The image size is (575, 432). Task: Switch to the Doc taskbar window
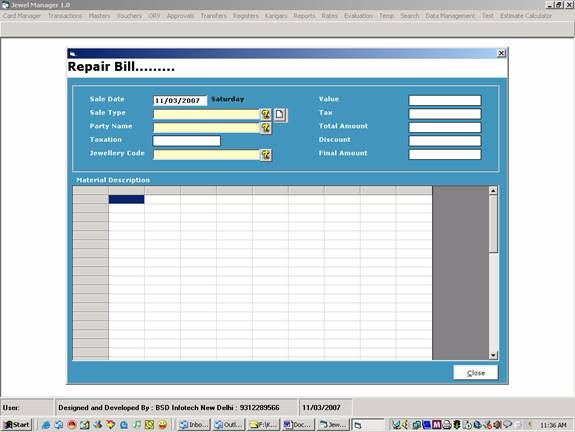(x=298, y=425)
